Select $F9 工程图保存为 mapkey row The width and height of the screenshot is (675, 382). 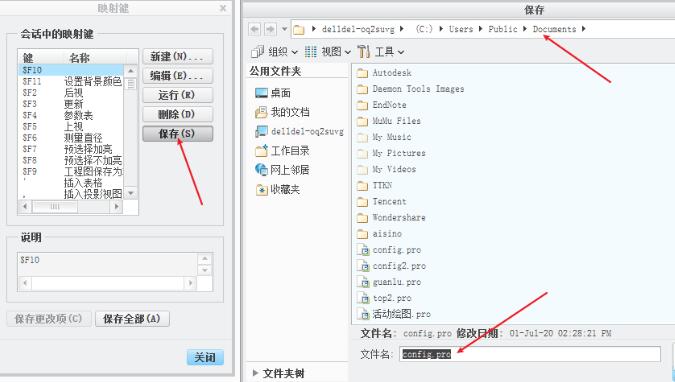tap(71, 171)
